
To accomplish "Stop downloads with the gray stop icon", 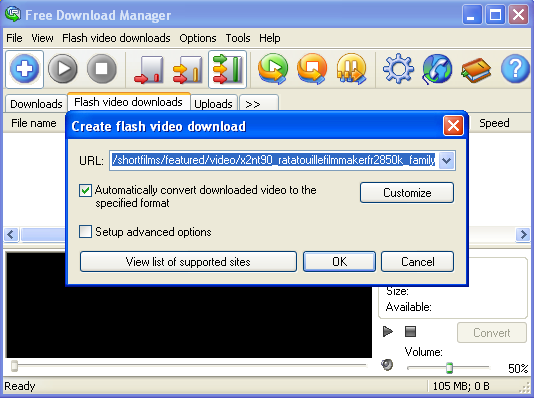I will 101,69.
